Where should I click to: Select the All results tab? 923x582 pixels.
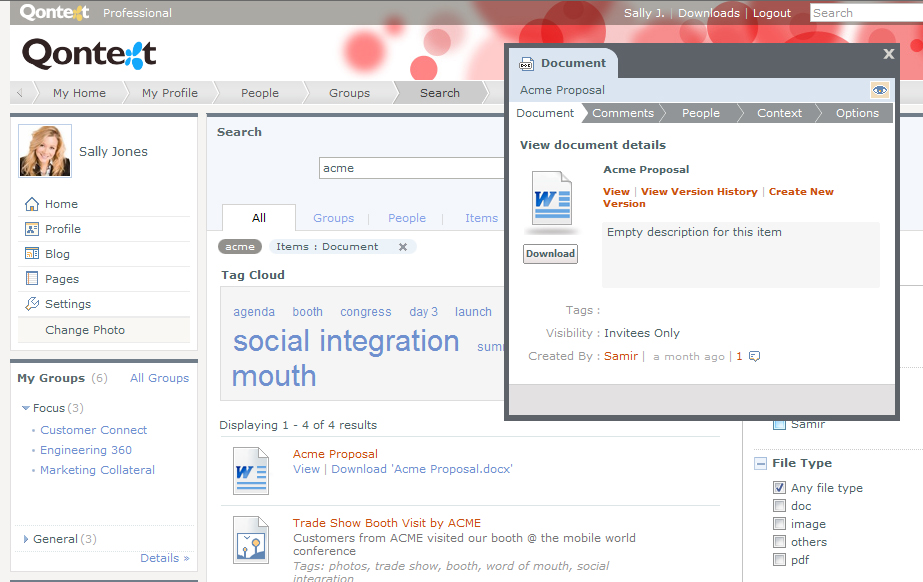(x=259, y=218)
